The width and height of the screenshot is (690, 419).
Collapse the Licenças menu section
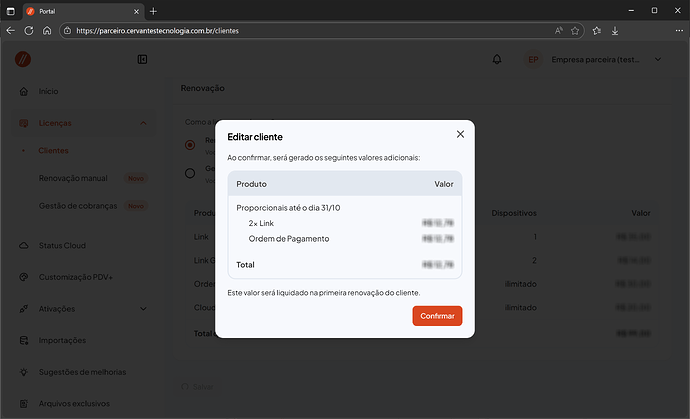click(143, 123)
